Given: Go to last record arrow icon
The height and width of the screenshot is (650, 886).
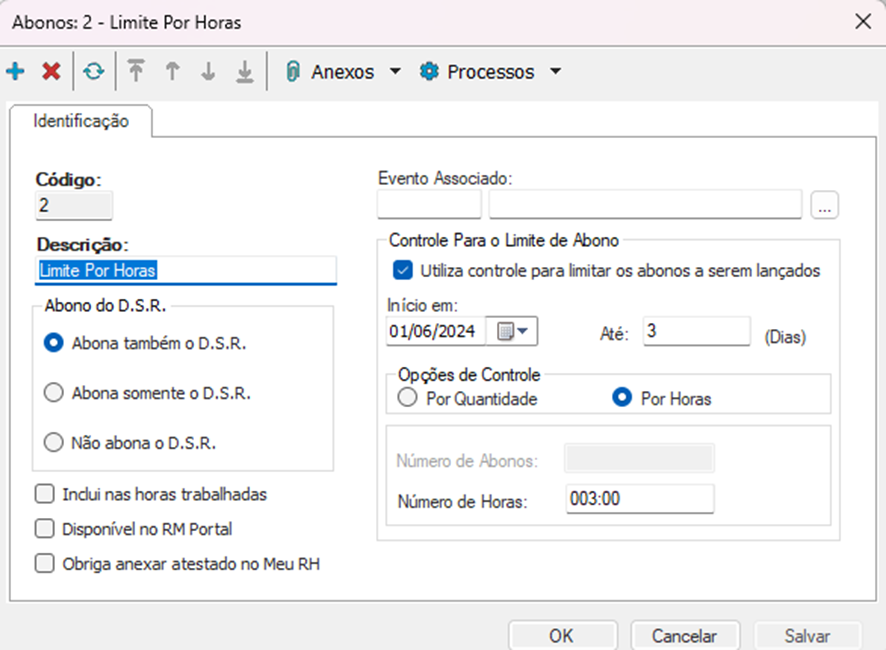Looking at the screenshot, I should (244, 72).
